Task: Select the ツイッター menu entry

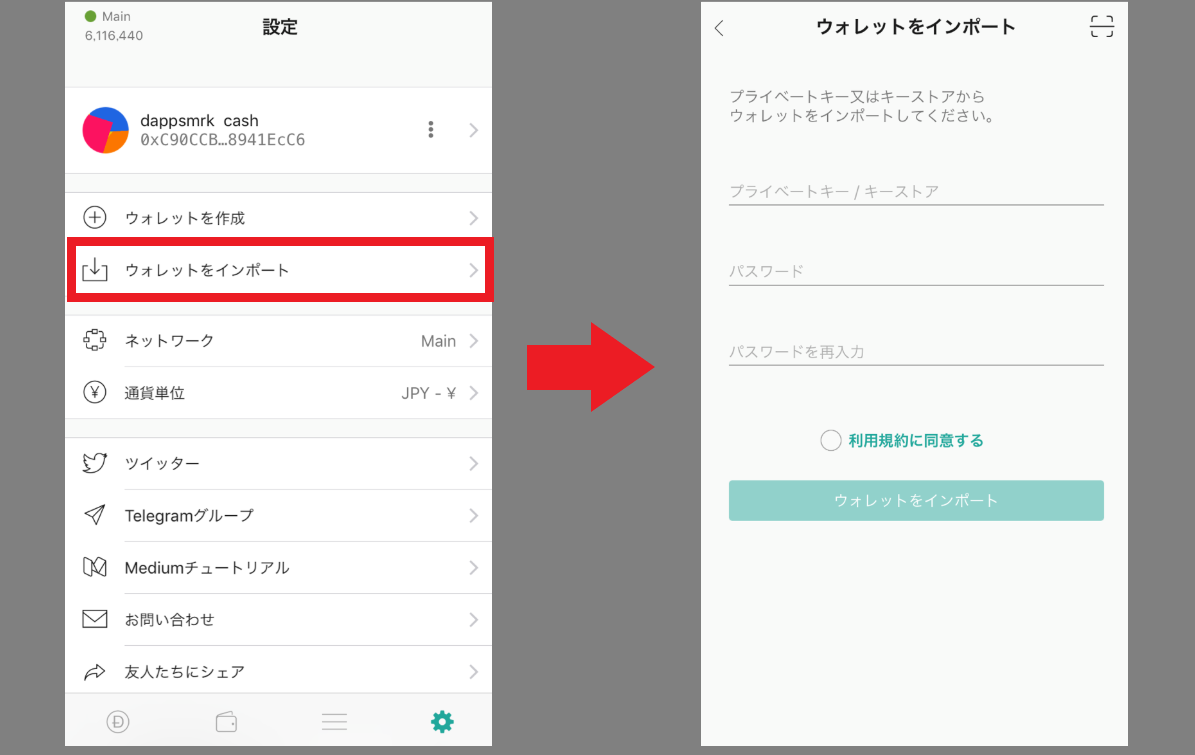Action: pos(278,463)
